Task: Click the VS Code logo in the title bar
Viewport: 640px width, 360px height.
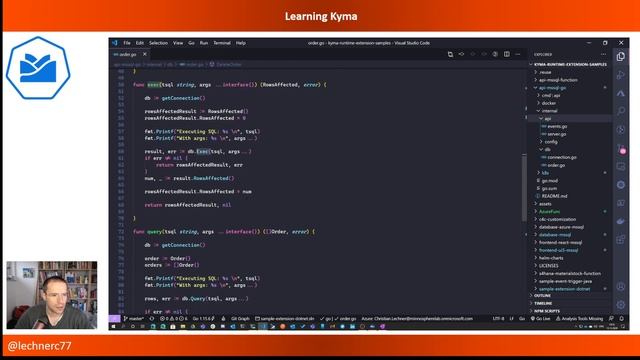Action: (x=115, y=43)
